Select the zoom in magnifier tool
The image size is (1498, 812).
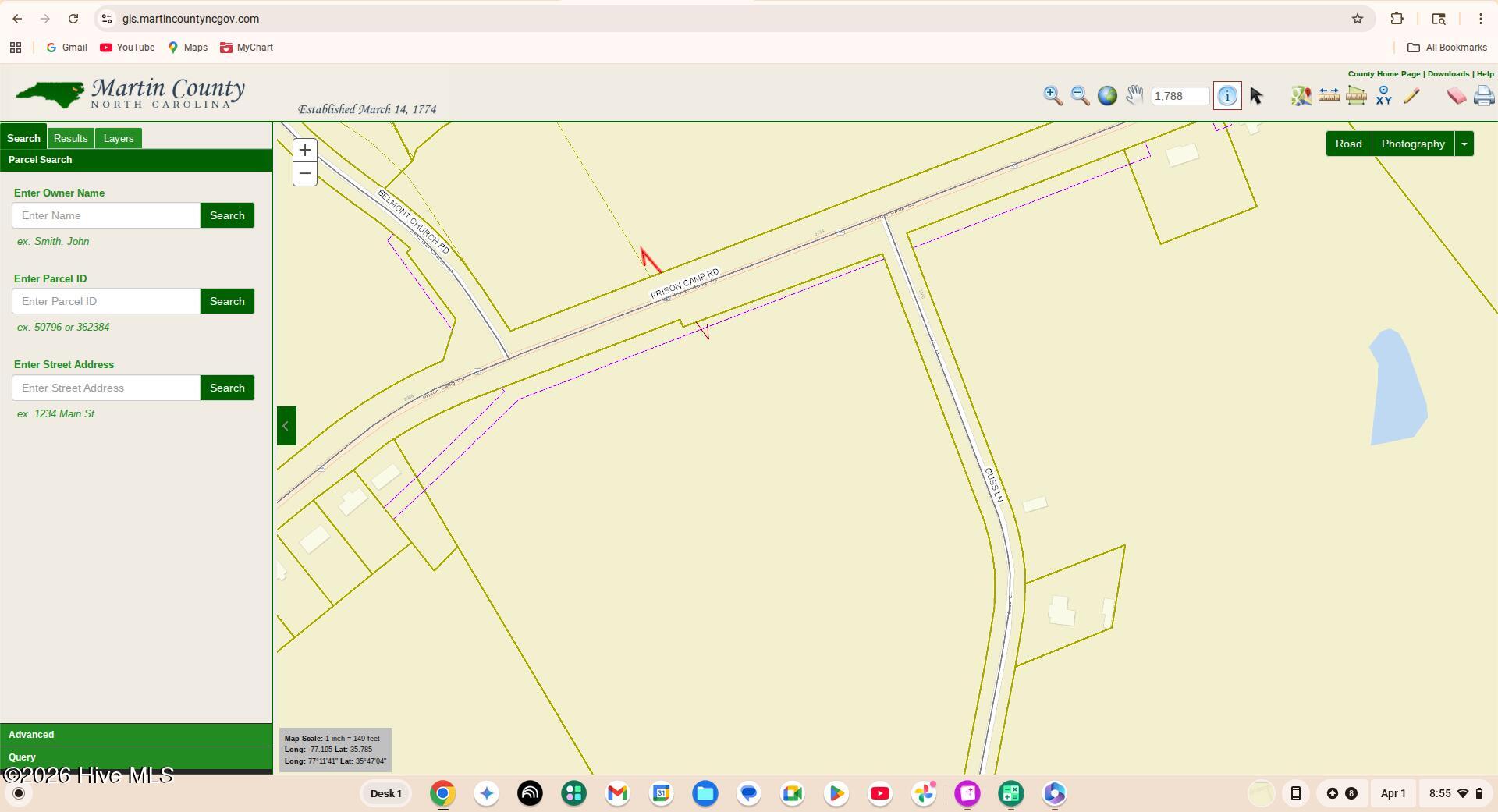1053,96
